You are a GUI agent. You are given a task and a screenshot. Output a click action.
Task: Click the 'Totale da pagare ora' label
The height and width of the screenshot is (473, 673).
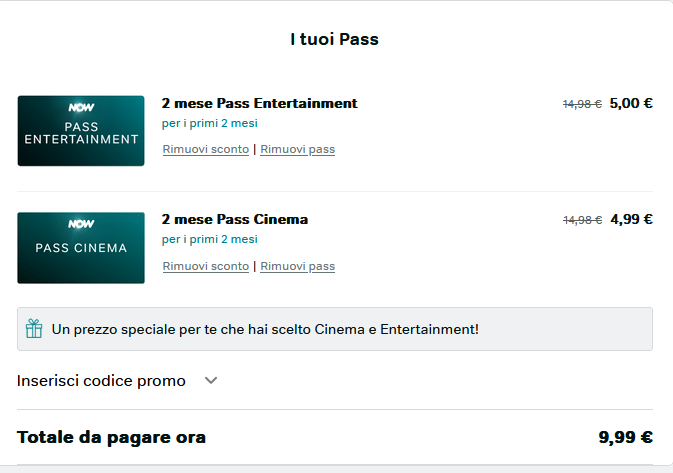pos(112,437)
